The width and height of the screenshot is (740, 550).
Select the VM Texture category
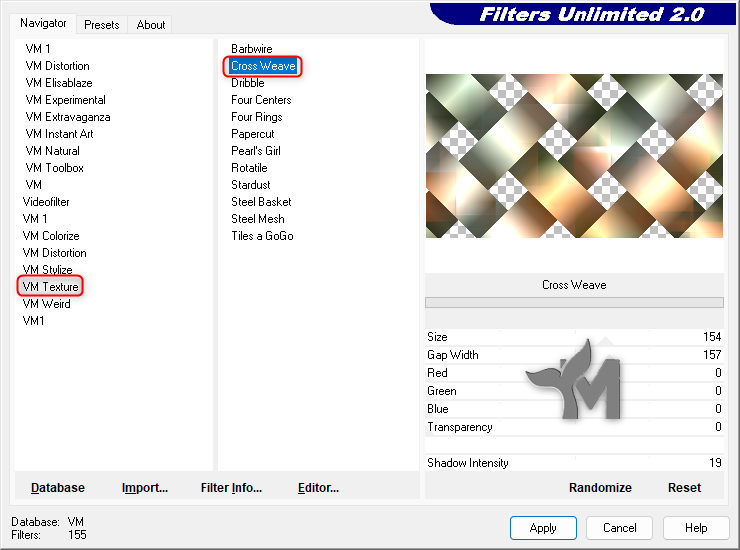tap(50, 287)
